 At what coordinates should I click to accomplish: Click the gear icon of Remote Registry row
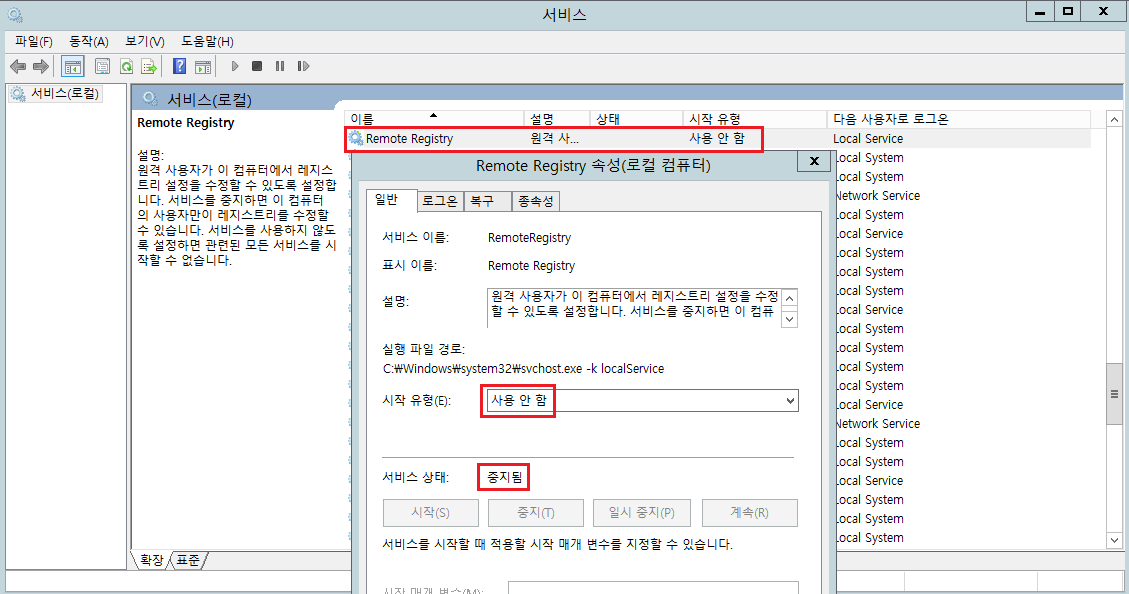click(356, 138)
